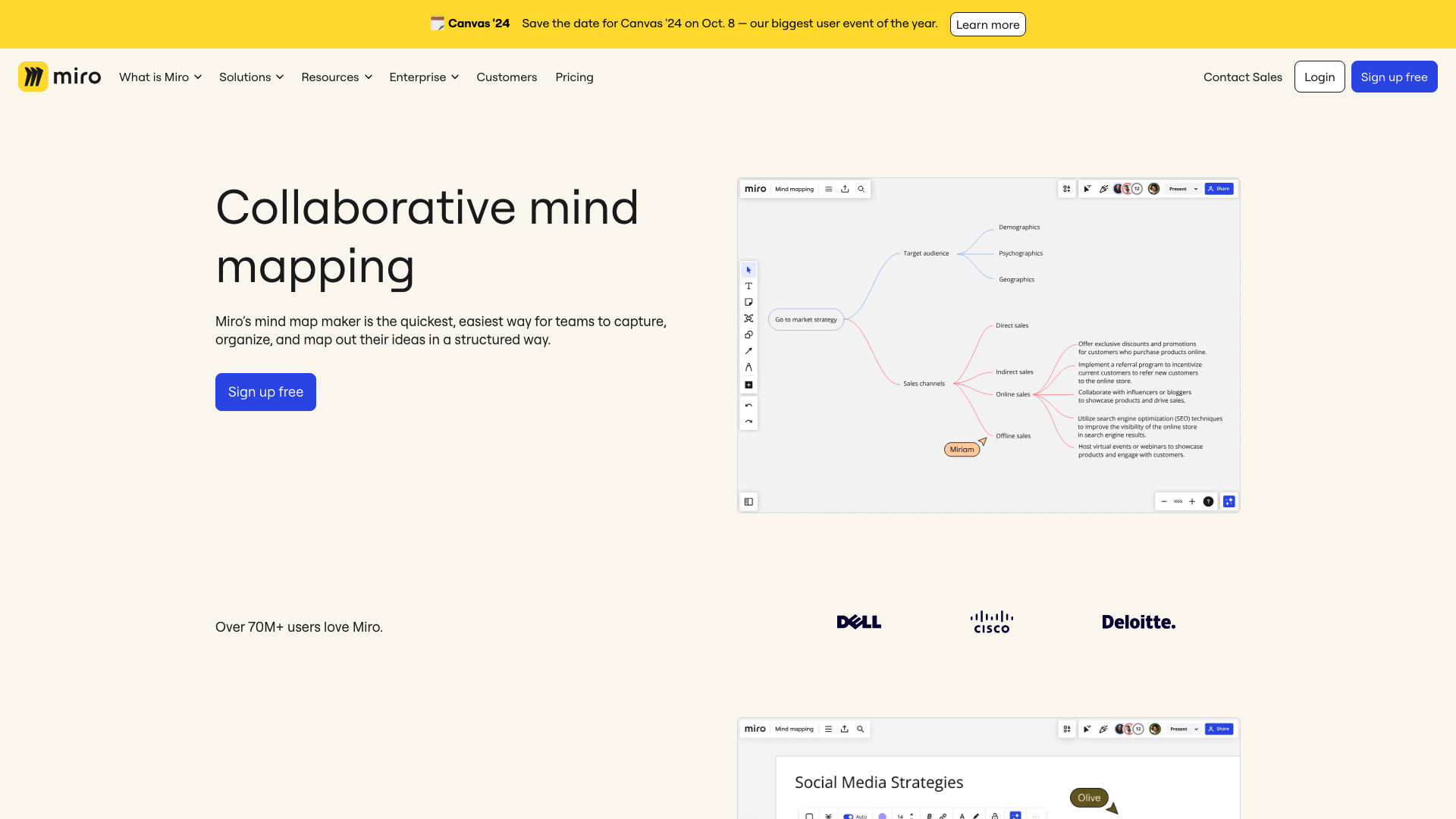Click the 100% zoom level in the Go to market board
The image size is (1456, 819).
pos(1178,501)
